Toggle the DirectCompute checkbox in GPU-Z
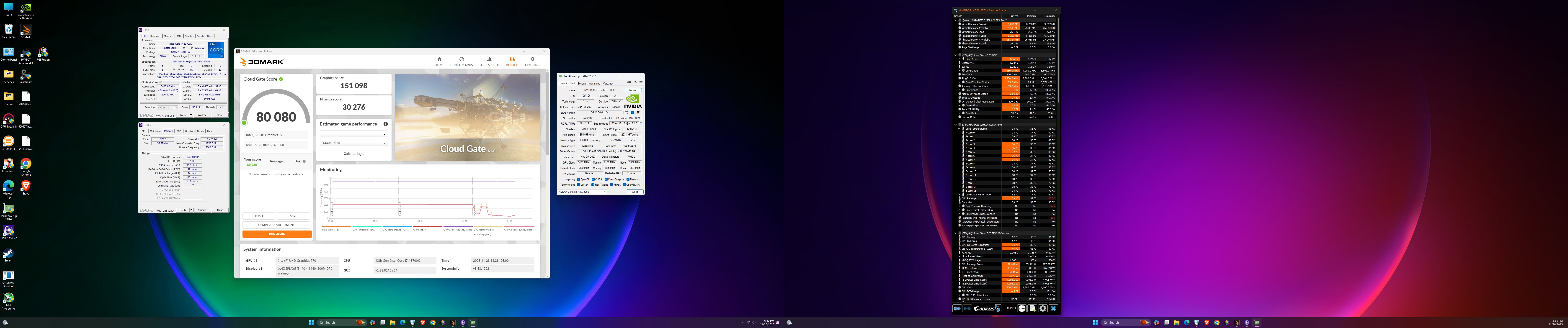Image resolution: width=1568 pixels, height=328 pixels. pos(606,179)
